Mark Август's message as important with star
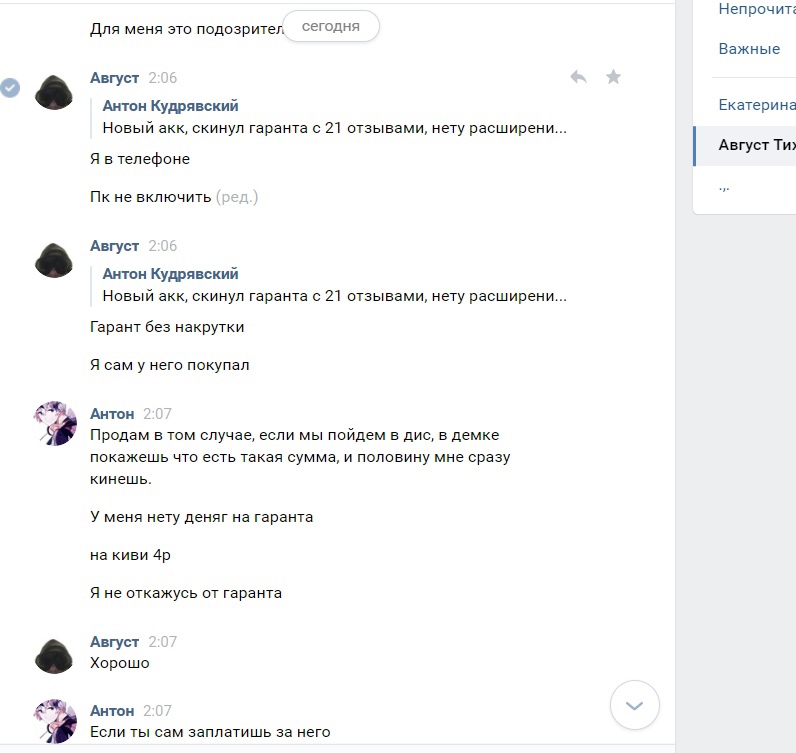Image resolution: width=796 pixels, height=753 pixels. [x=613, y=77]
